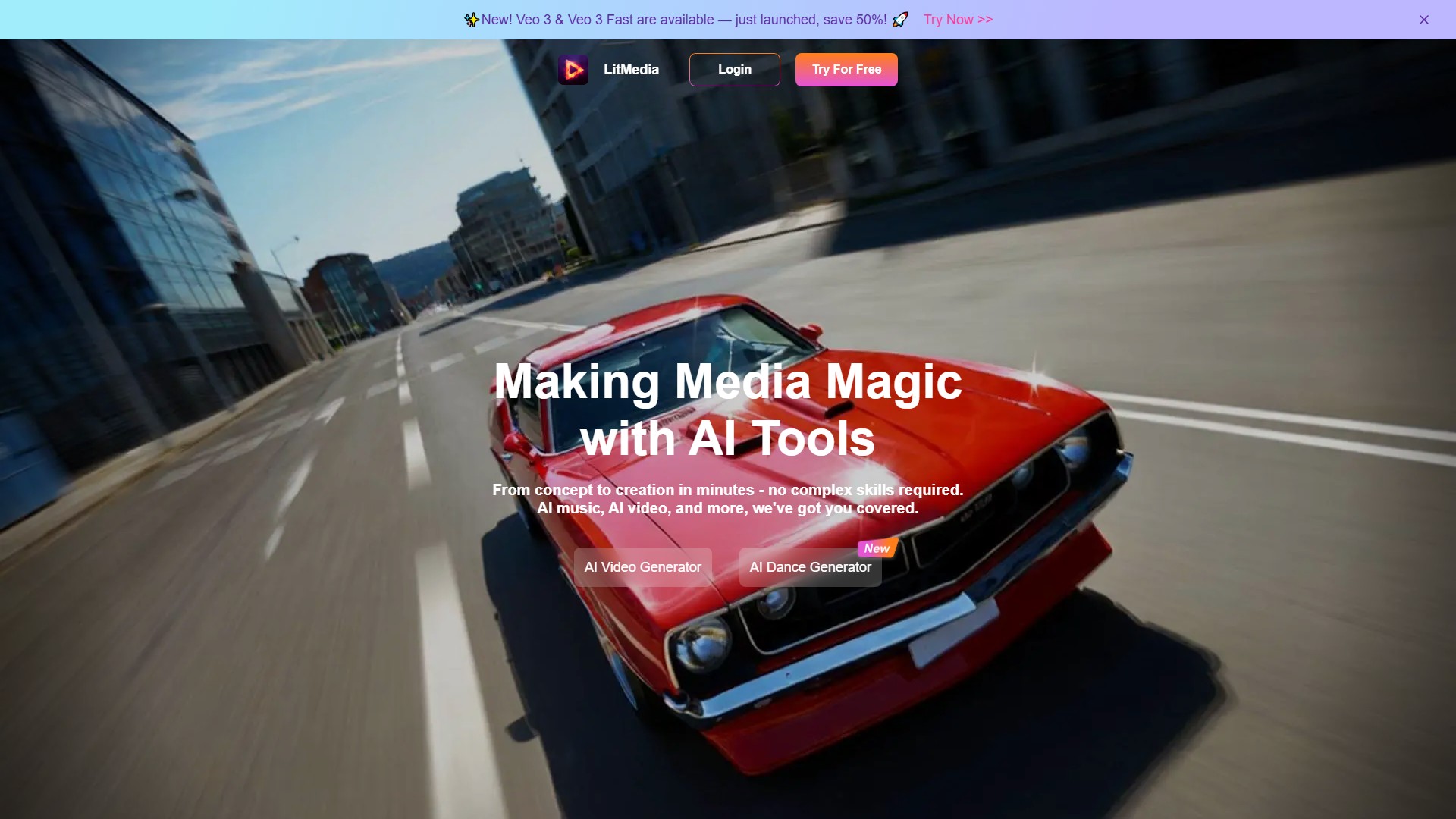
Task: Click the sparkle emoji in banner
Action: [x=472, y=20]
